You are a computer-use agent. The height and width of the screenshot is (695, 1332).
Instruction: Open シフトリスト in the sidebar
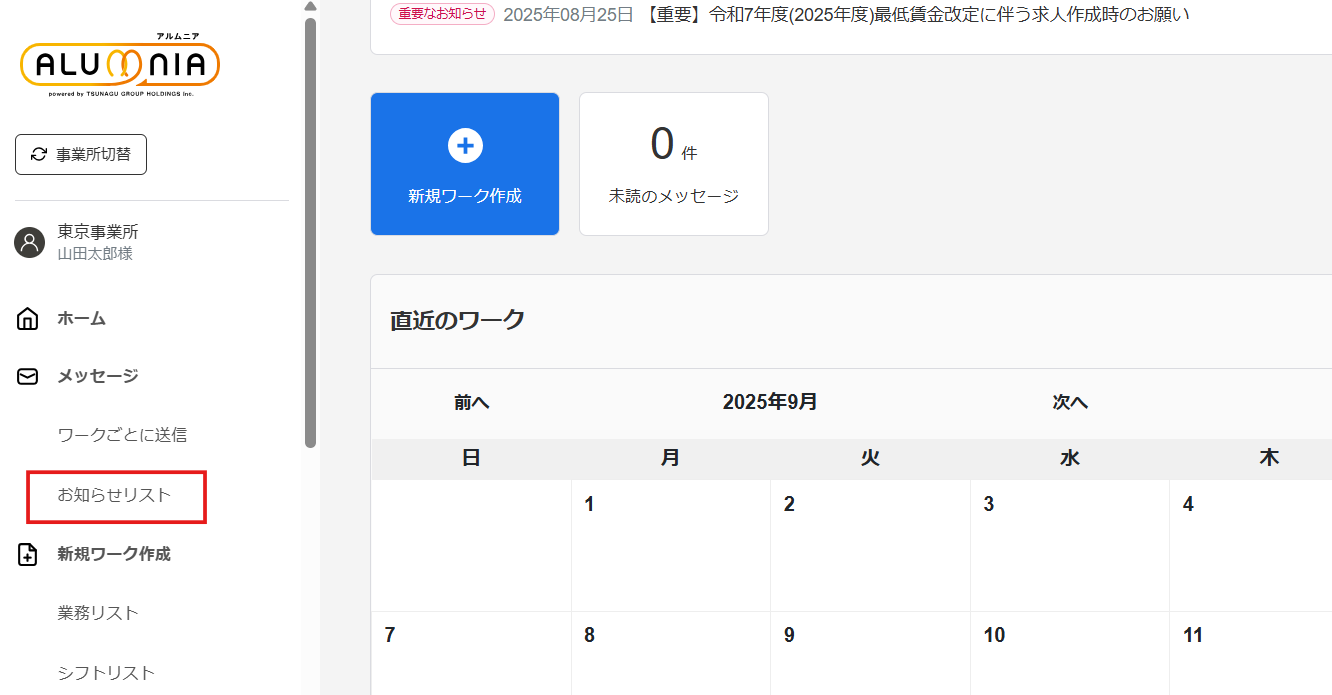coord(106,673)
